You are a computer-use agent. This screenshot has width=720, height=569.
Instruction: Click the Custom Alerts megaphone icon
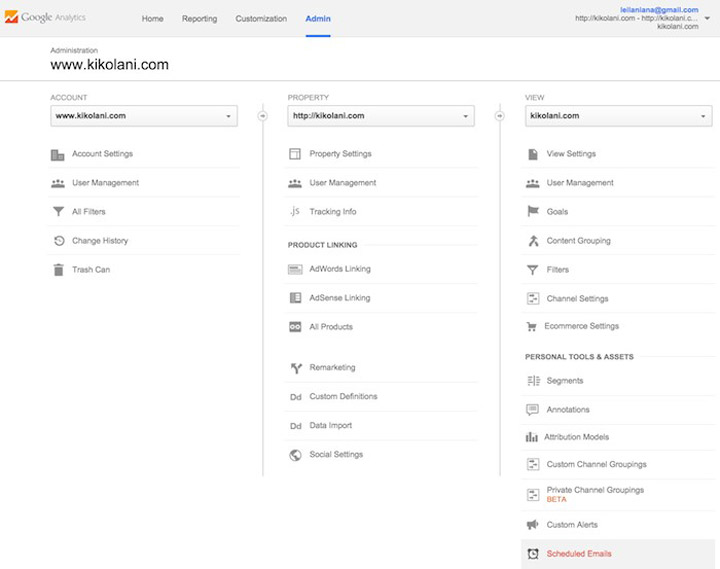coord(532,525)
